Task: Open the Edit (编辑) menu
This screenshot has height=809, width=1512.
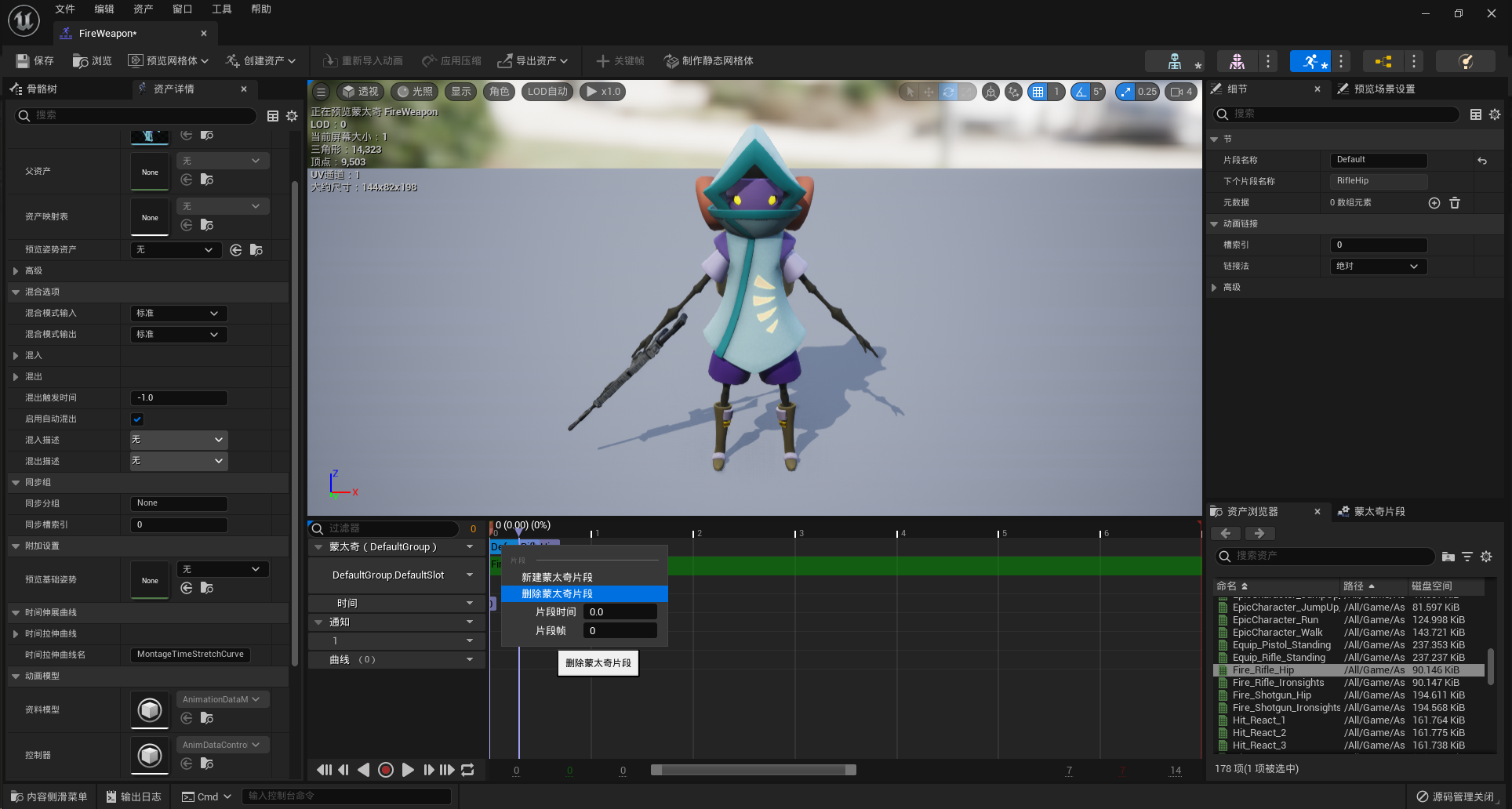Action: tap(104, 9)
